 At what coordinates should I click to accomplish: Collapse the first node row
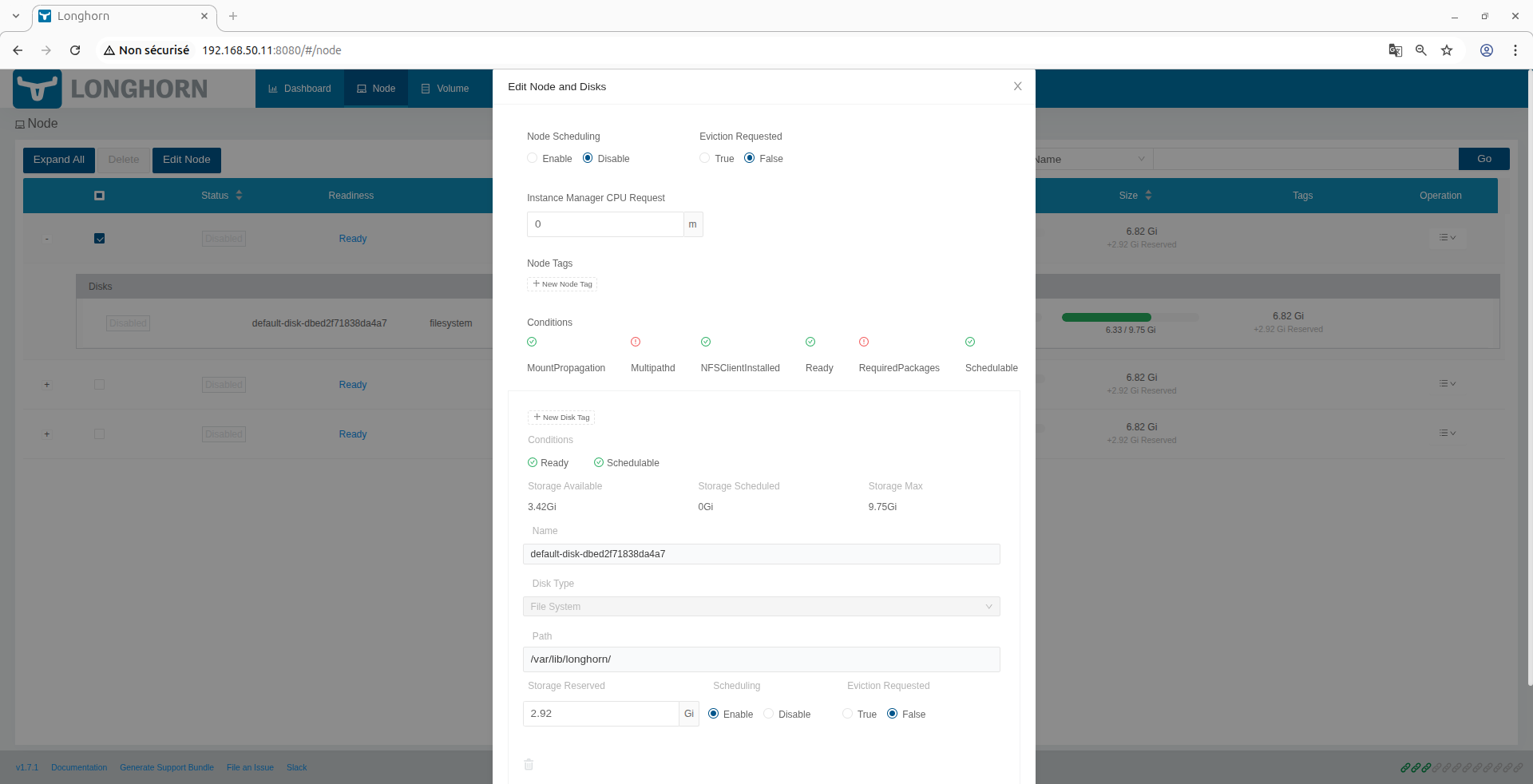pos(47,239)
